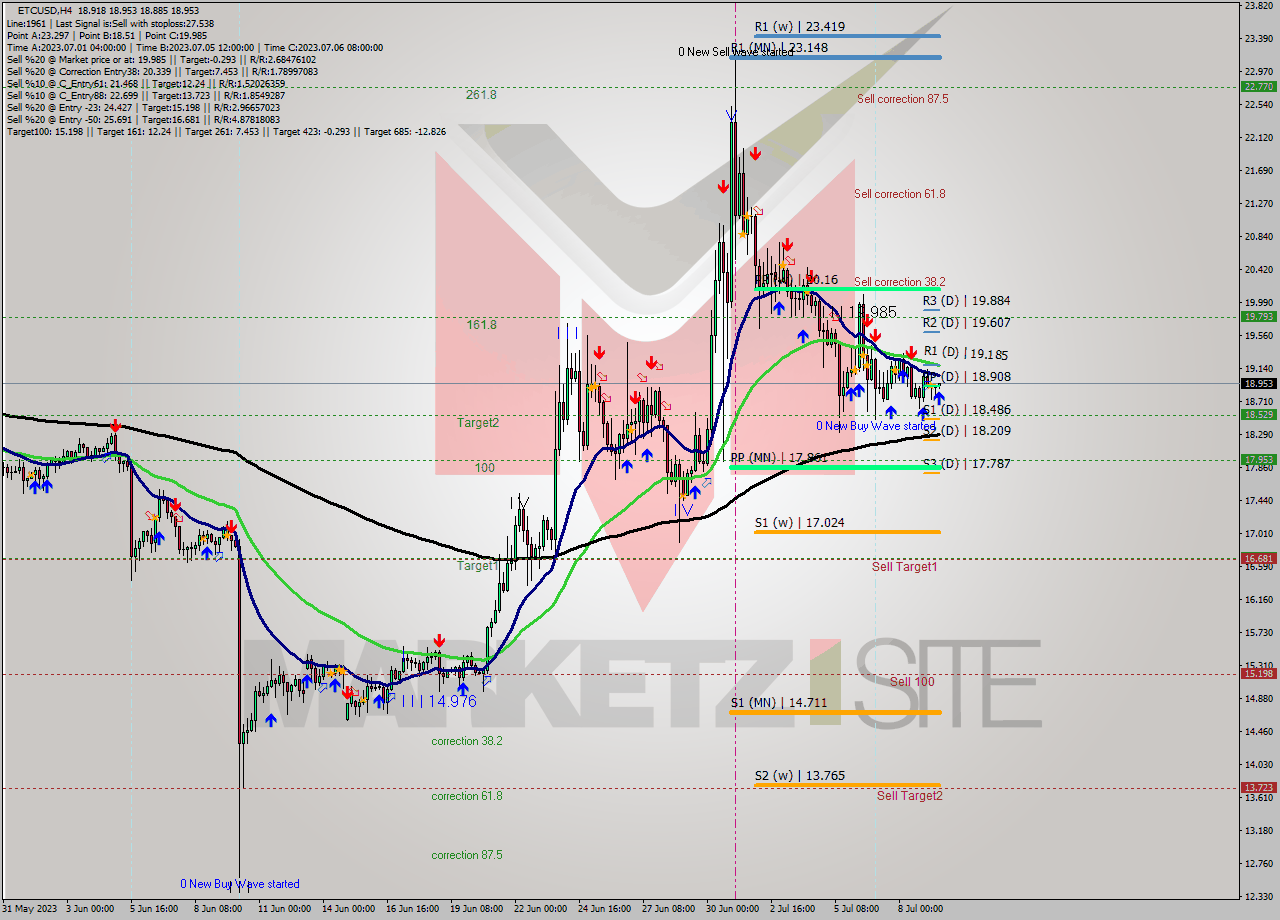Viewport: 1280px width, 920px height.
Task: Select the green 19.793 price axis tag
Action: pos(1258,316)
